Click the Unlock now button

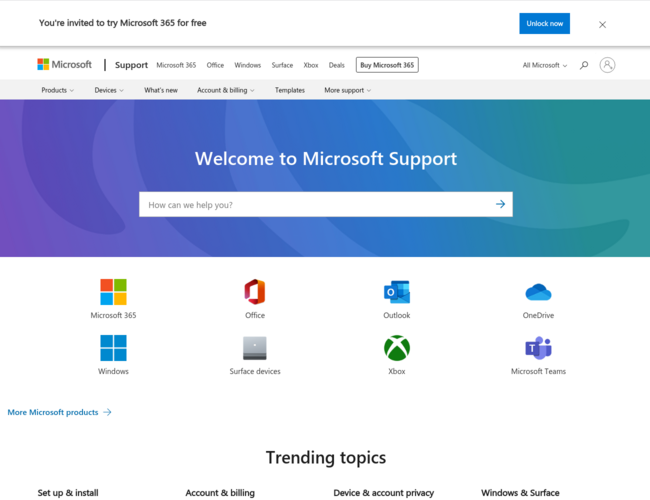coord(544,24)
